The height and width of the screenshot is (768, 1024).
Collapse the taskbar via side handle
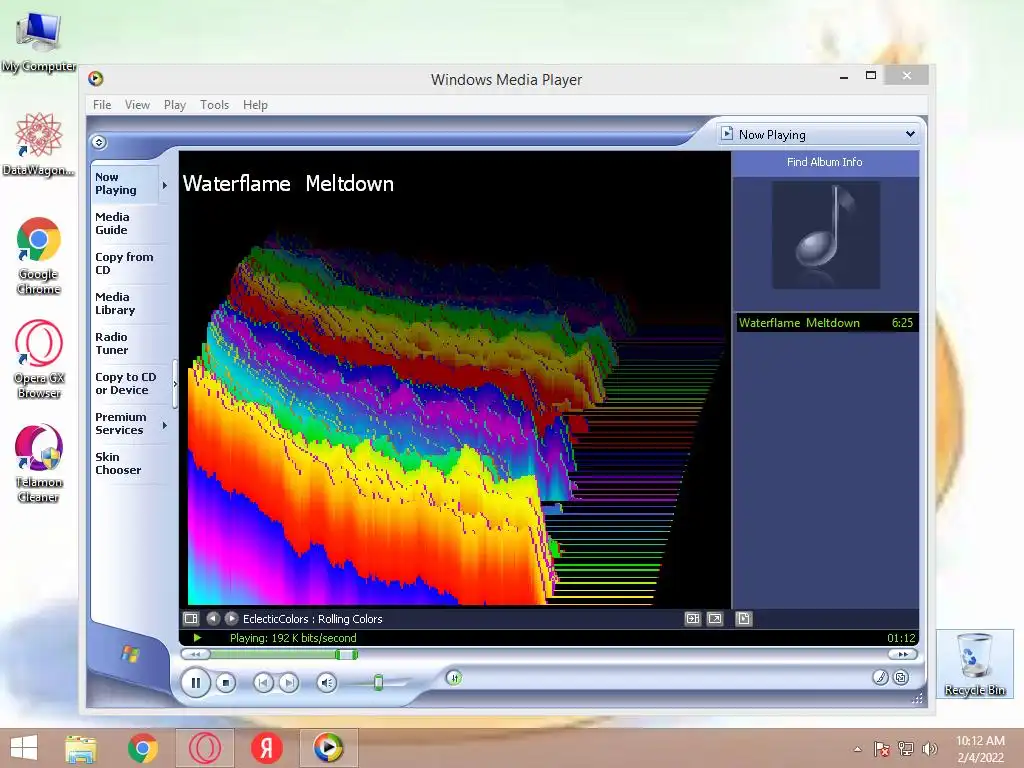pos(175,384)
